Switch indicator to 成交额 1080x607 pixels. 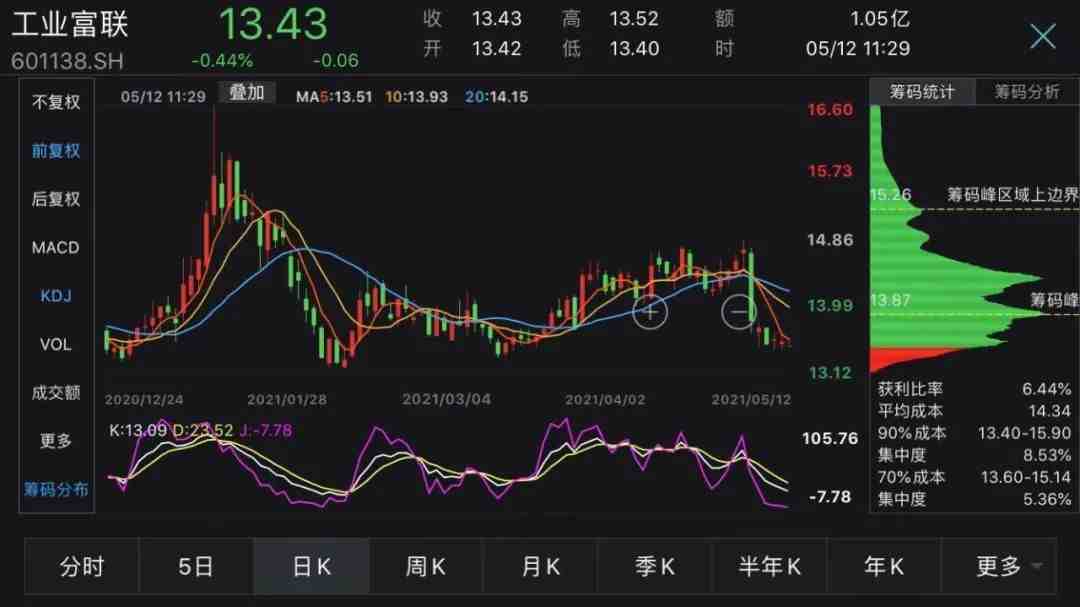[56, 393]
